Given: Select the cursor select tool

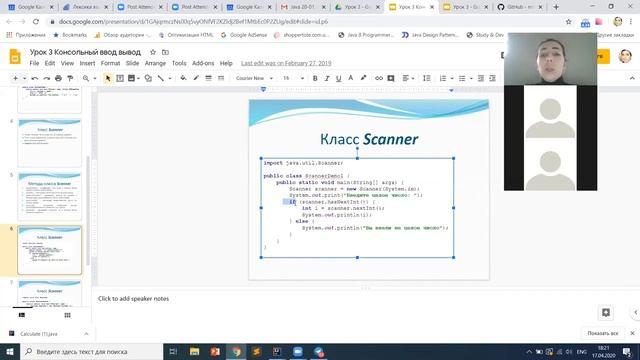Looking at the screenshot, I should [x=108, y=78].
